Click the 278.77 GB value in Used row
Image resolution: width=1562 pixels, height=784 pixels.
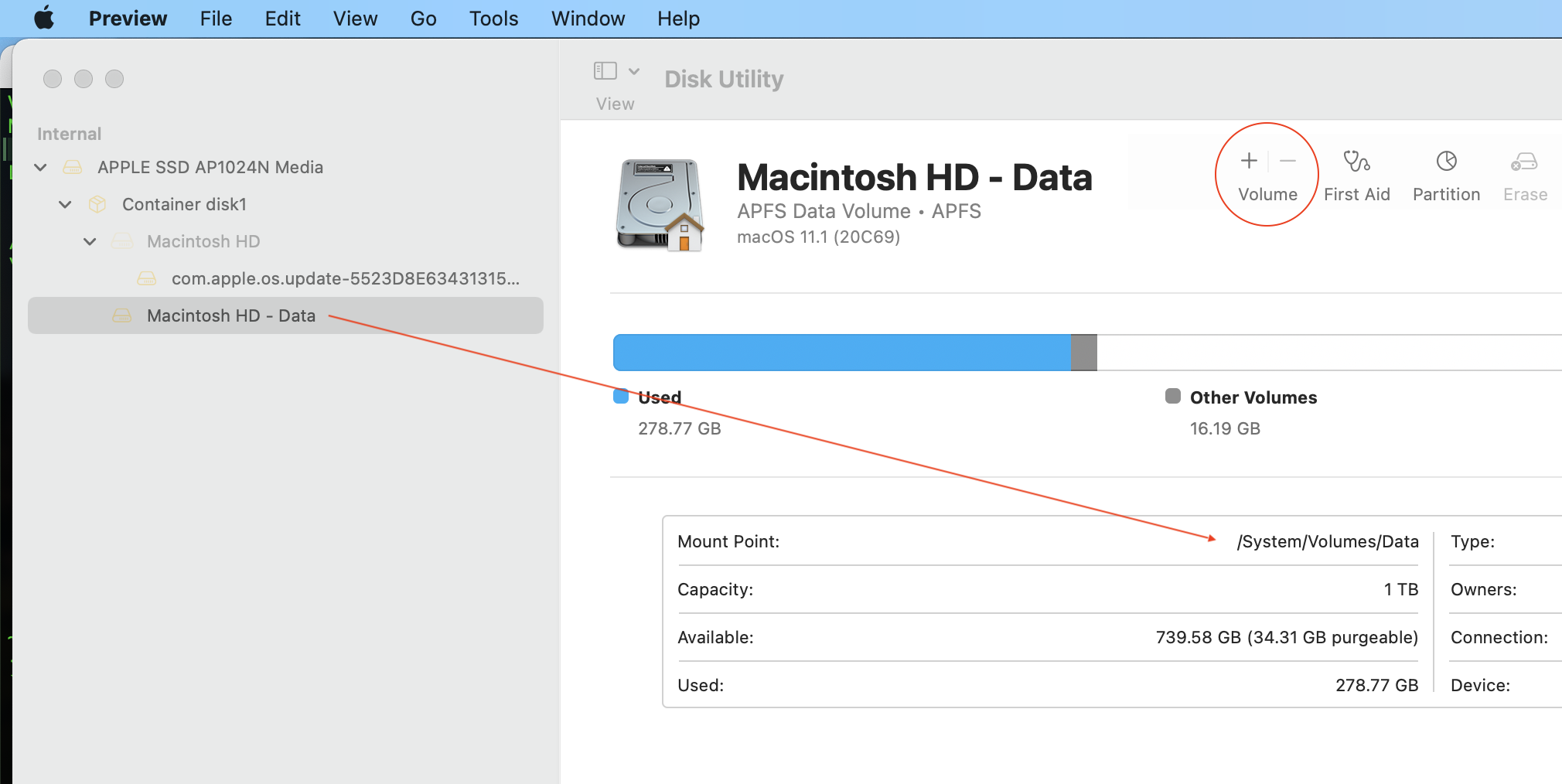coord(1377,685)
